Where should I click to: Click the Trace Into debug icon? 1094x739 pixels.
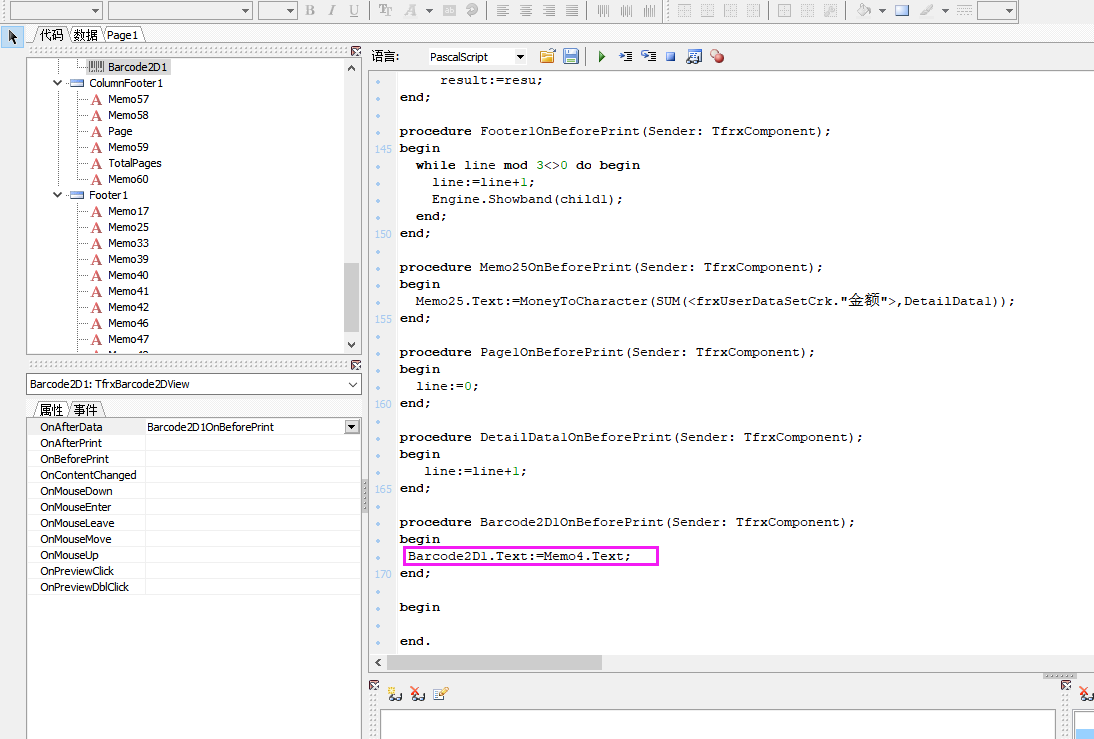click(x=625, y=57)
